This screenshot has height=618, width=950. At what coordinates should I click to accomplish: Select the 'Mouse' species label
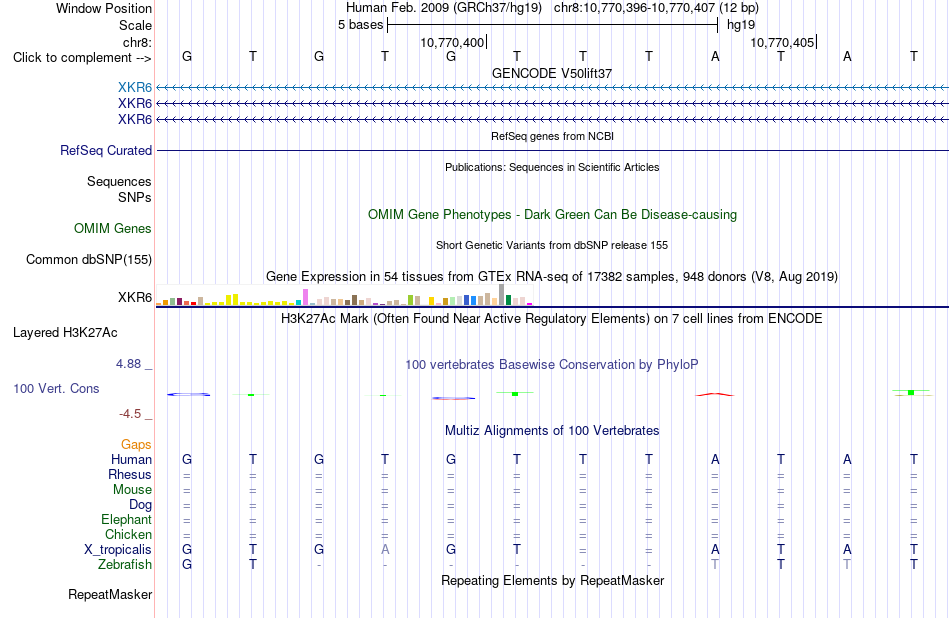132,490
